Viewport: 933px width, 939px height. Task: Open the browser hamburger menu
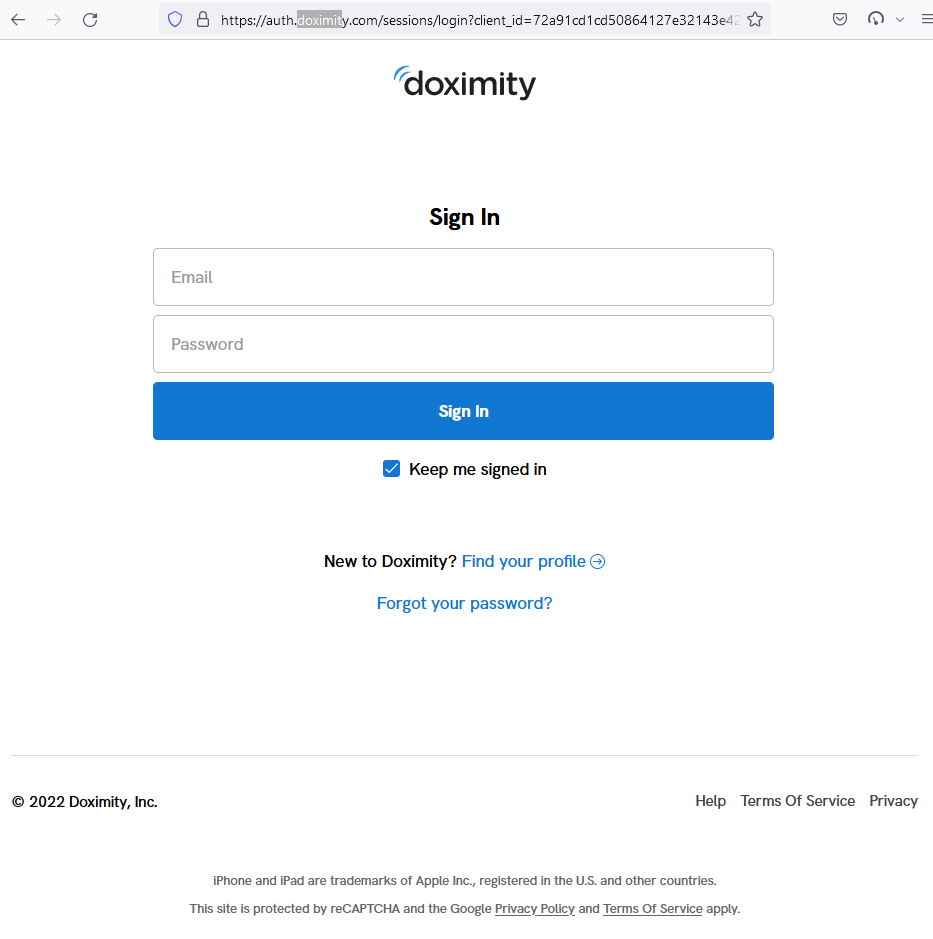coord(926,18)
